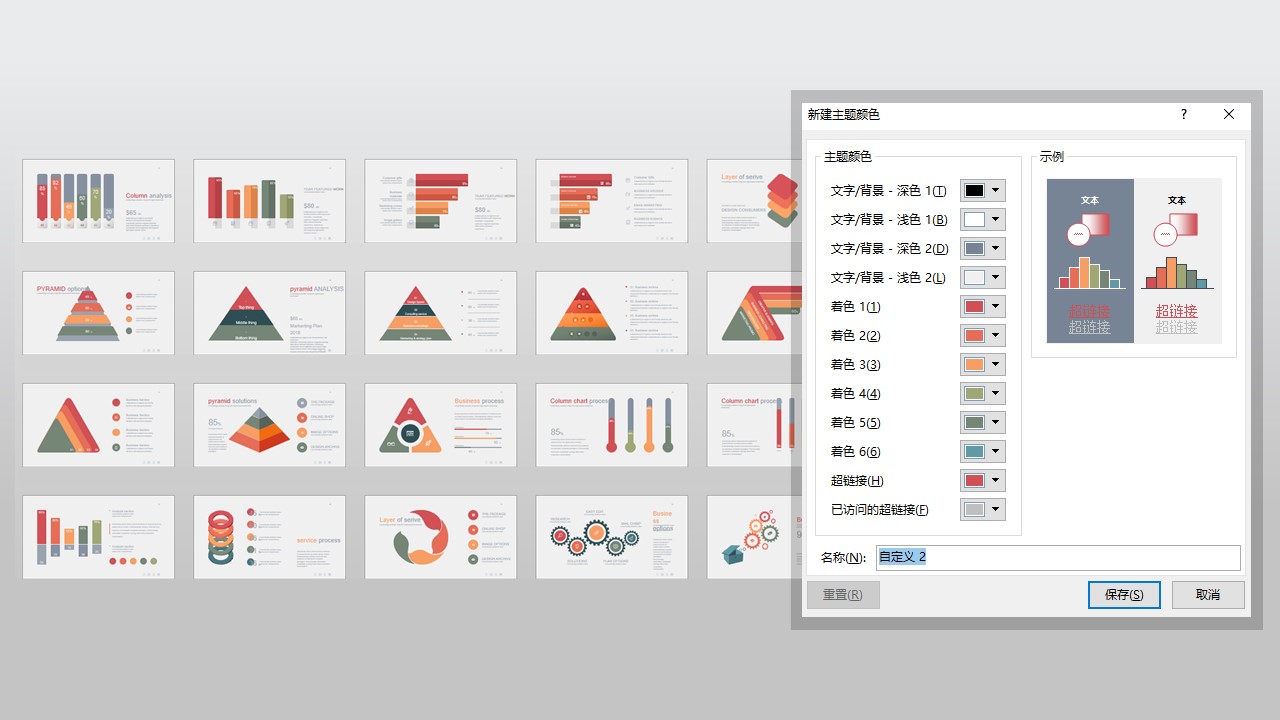
Task: Select the Business process slide thumbnail
Action: coord(440,425)
